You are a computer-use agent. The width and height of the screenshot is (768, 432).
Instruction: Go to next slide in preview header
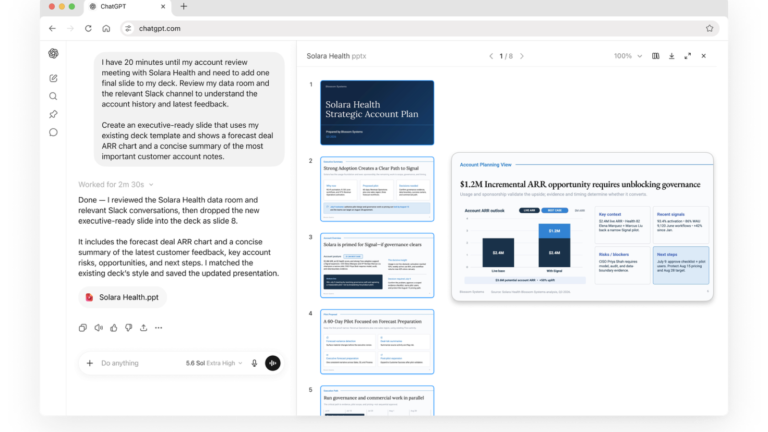(x=522, y=56)
